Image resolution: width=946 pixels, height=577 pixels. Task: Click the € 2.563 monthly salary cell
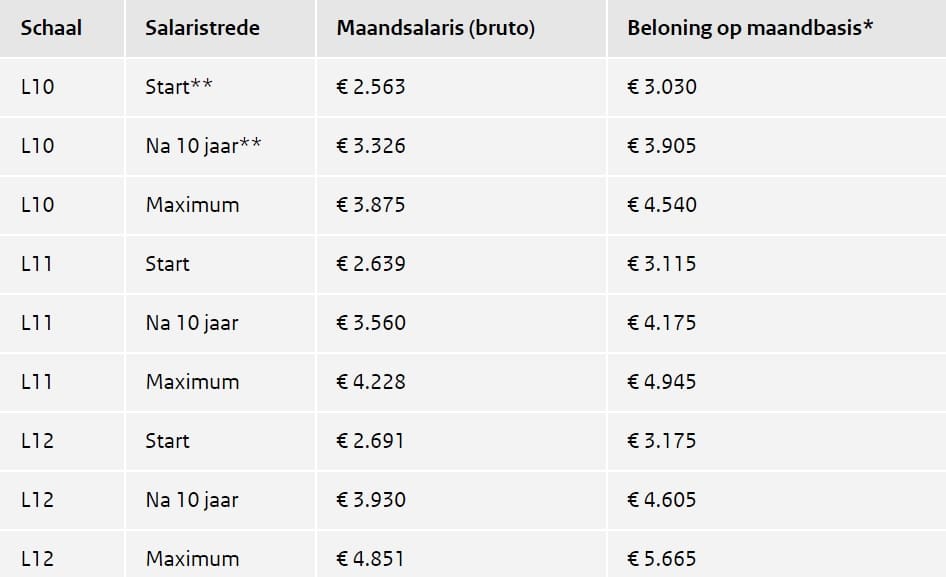[371, 87]
